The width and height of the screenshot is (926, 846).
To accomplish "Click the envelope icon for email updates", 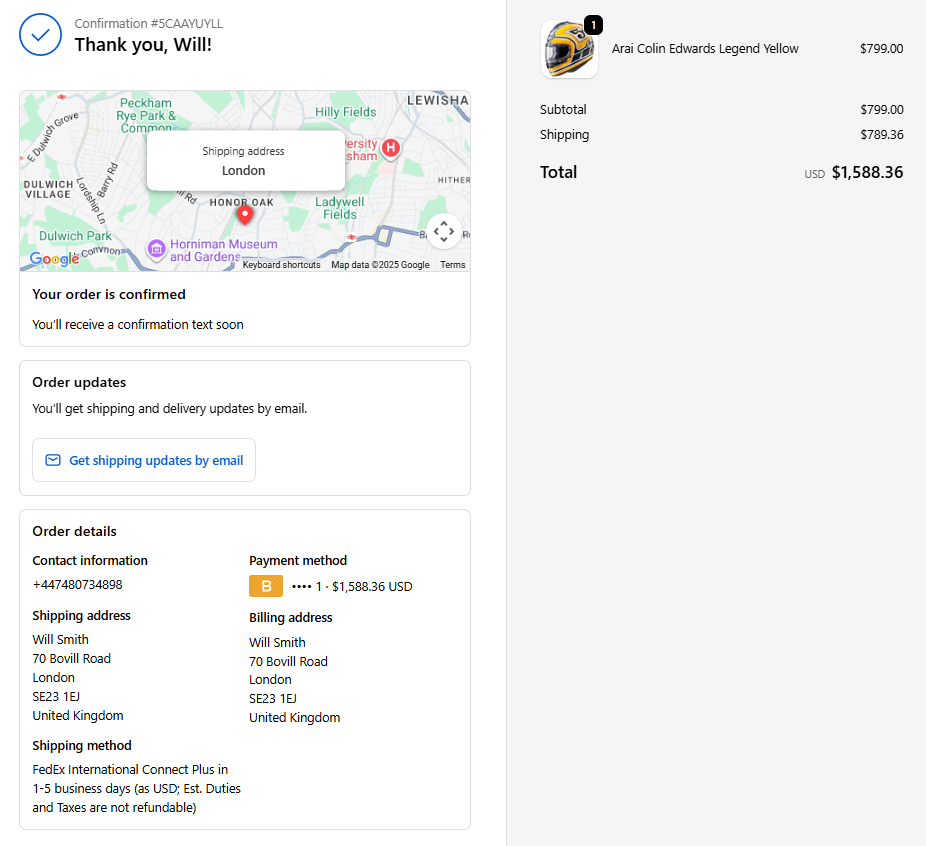I will [x=53, y=461].
